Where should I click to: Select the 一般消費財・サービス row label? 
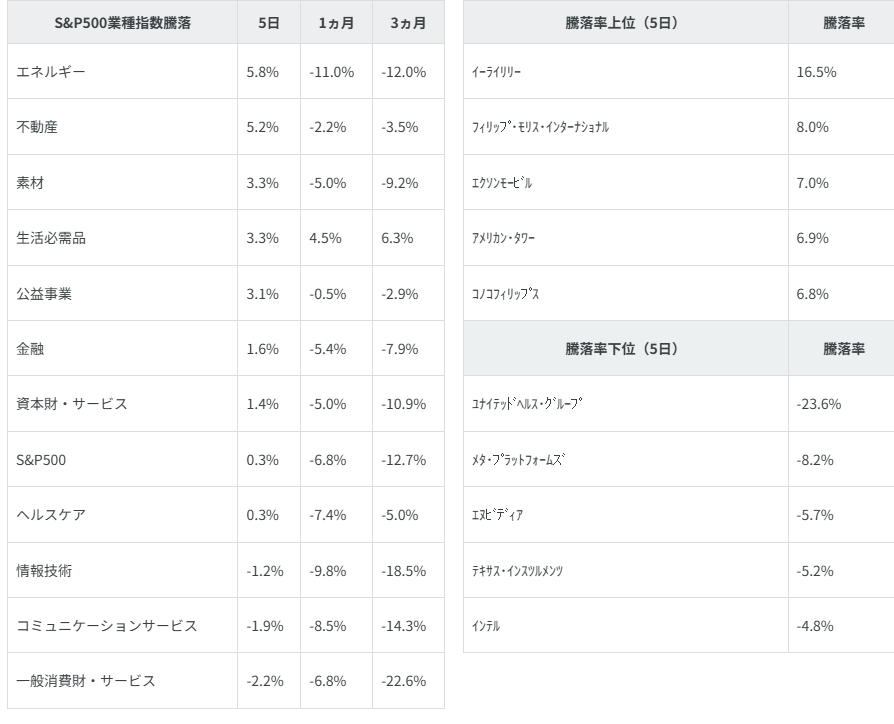(86, 681)
